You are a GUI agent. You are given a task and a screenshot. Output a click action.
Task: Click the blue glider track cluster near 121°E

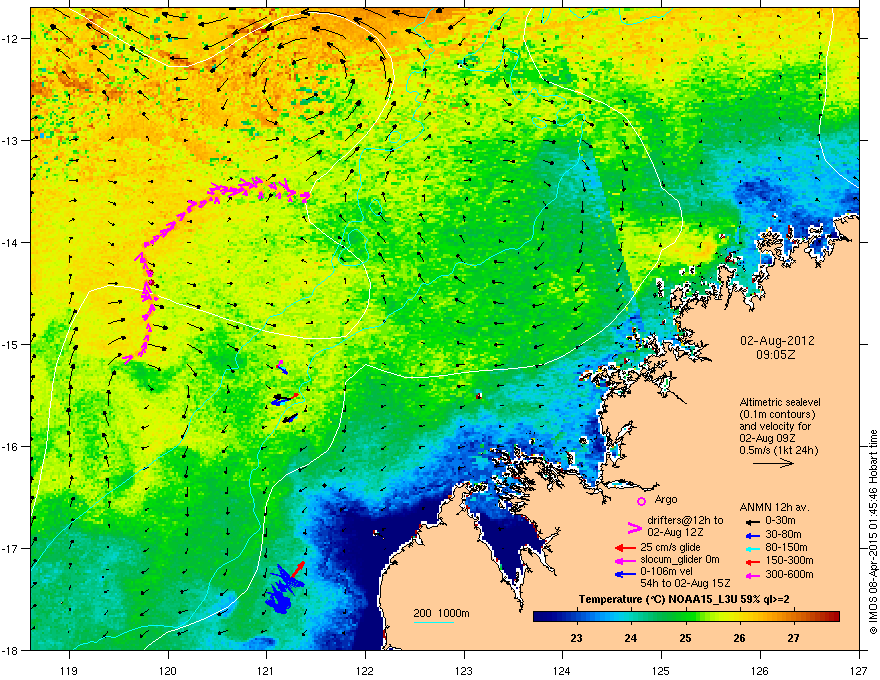coord(284,588)
